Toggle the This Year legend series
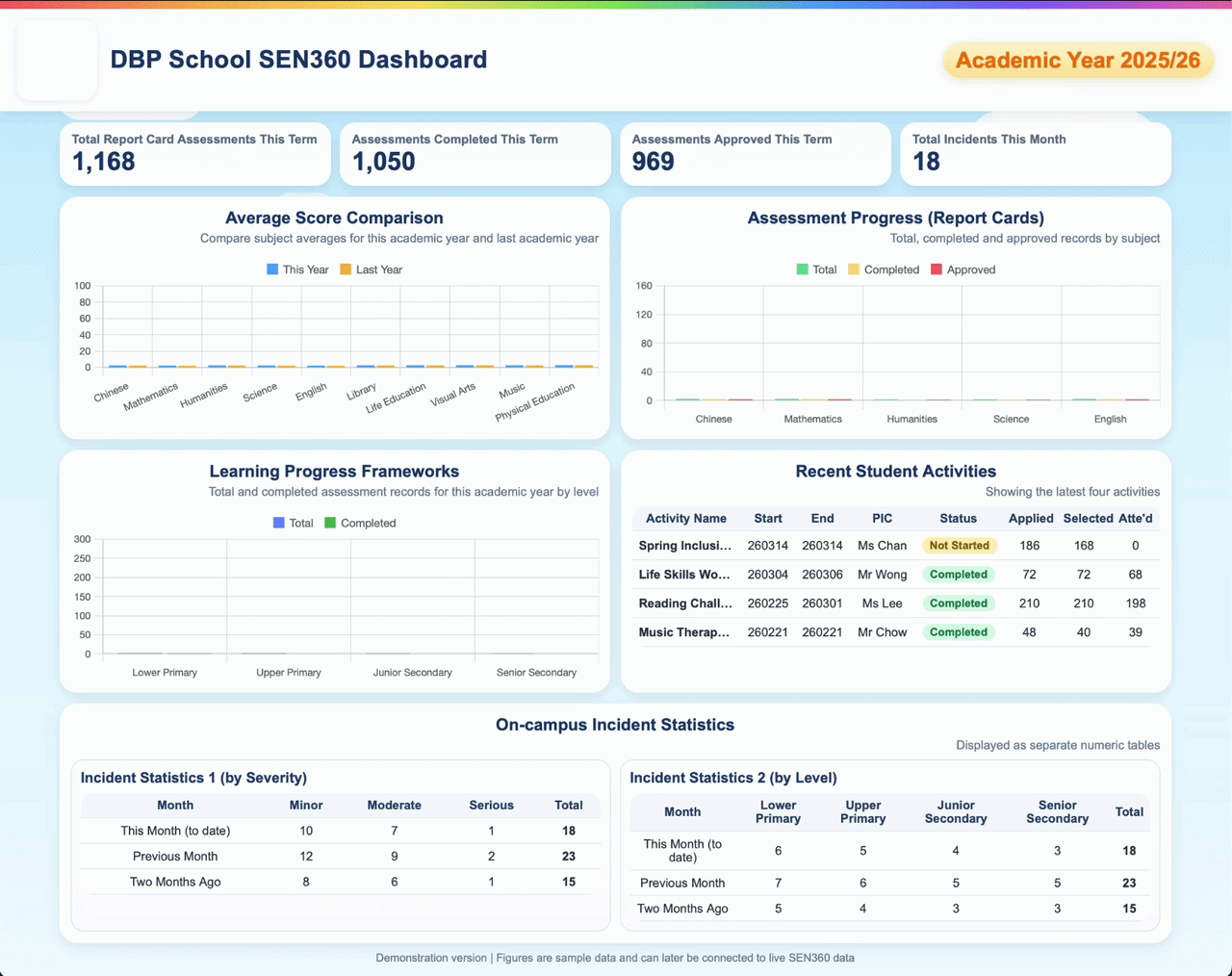This screenshot has width=1232, height=976. tap(297, 270)
